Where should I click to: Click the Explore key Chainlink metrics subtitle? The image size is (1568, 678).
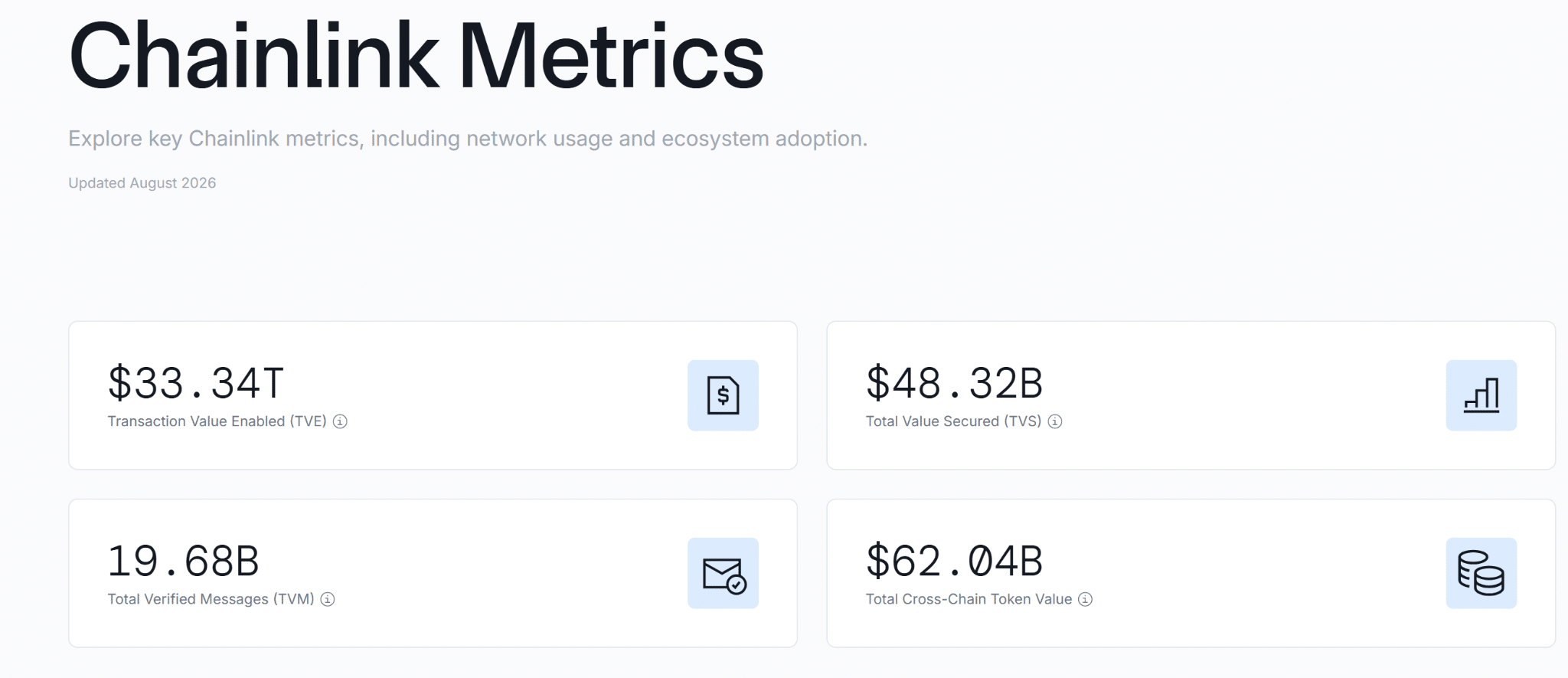click(x=468, y=139)
